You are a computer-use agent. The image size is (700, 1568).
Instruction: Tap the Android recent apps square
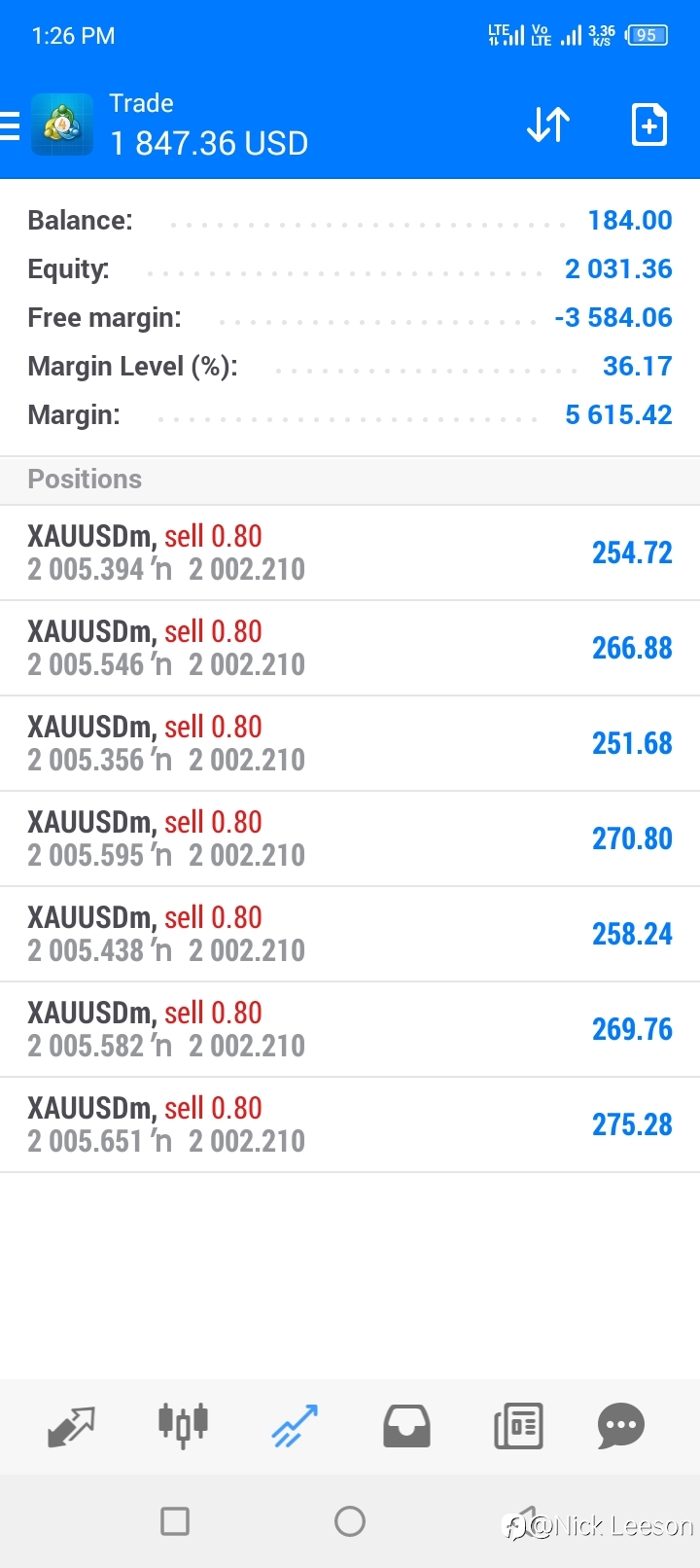(x=175, y=1521)
